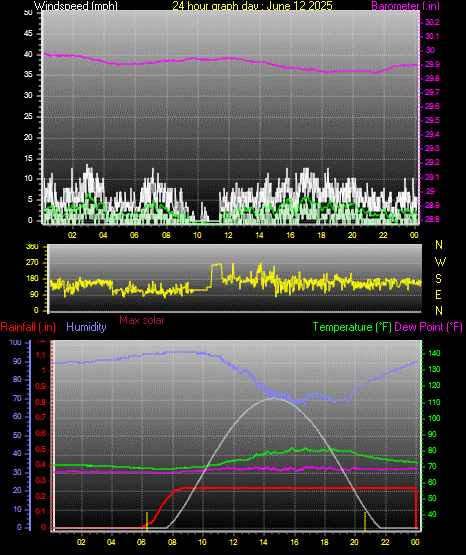
Task: Click the 1.1 rainfall scale value
Action: pyautogui.click(x=41, y=355)
